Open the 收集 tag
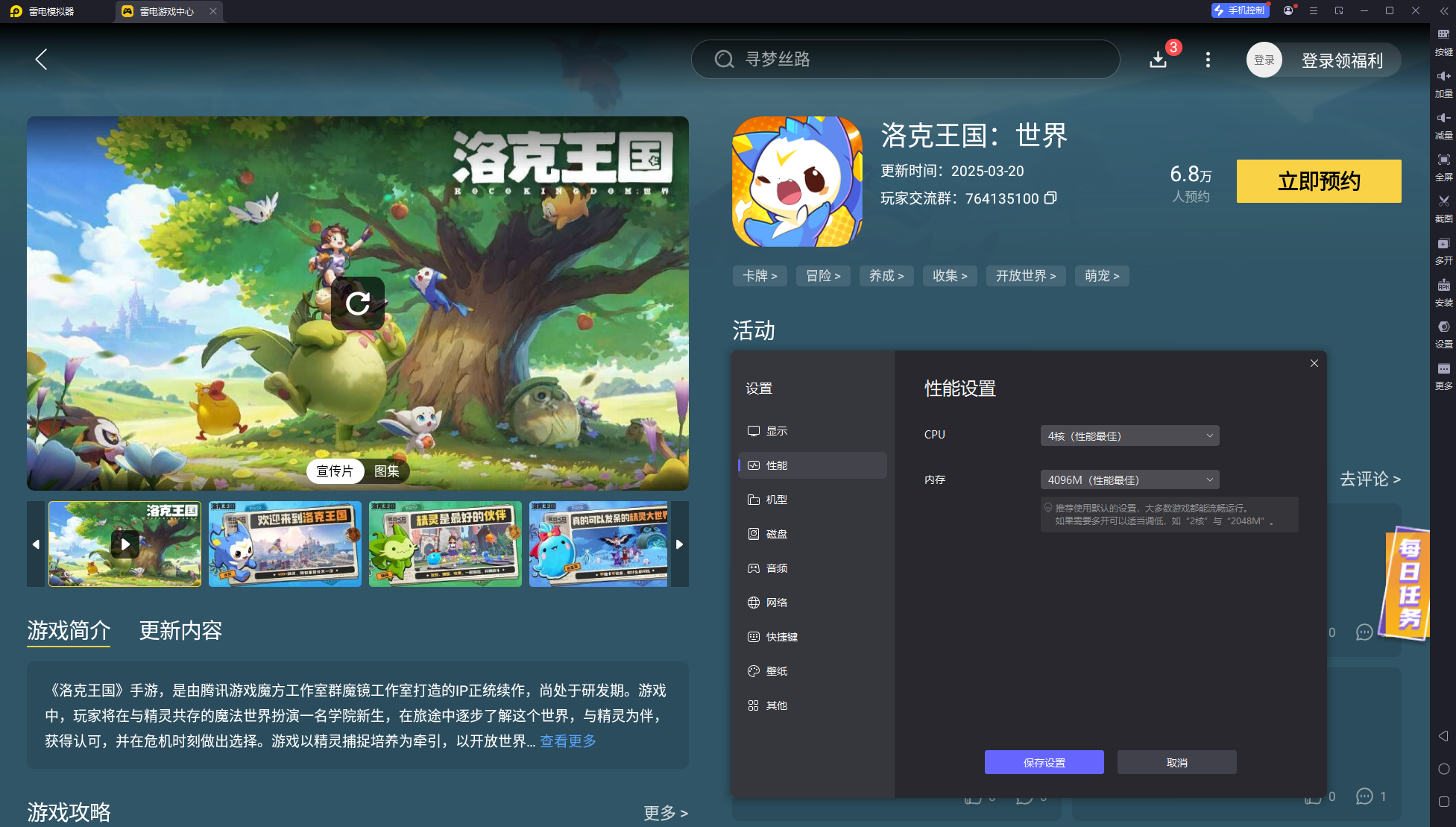This screenshot has height=827, width=1456. tap(950, 276)
